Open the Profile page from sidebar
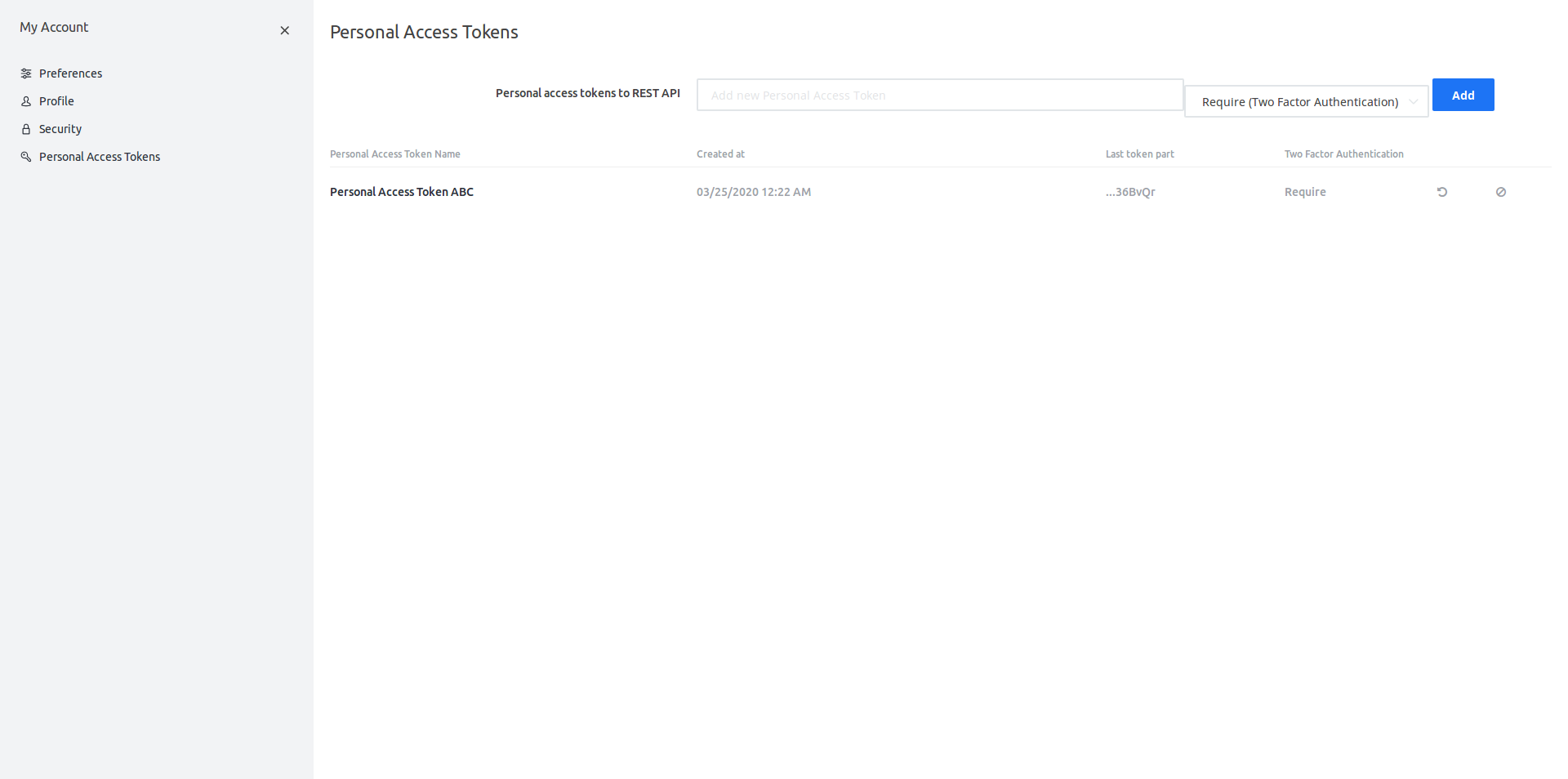Image resolution: width=1568 pixels, height=779 pixels. (56, 100)
